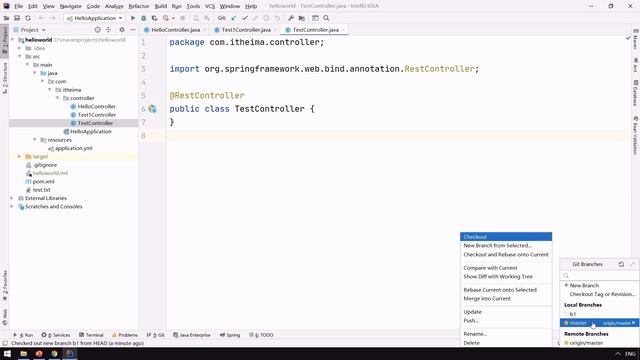This screenshot has height=360, width=640.
Task: Collapse the resources folder arrow
Action: click(35, 140)
